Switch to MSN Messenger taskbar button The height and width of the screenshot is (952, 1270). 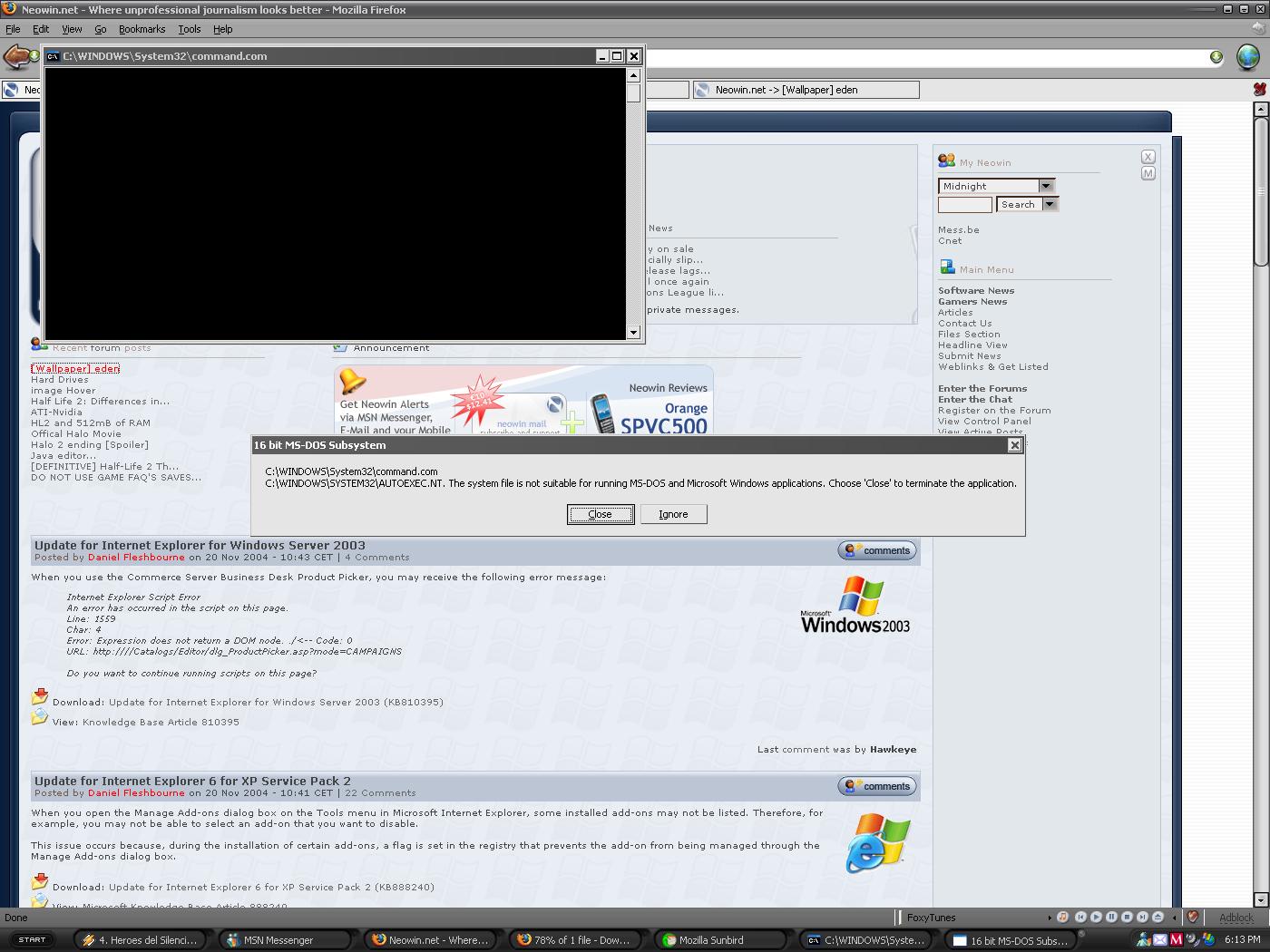tap(288, 940)
